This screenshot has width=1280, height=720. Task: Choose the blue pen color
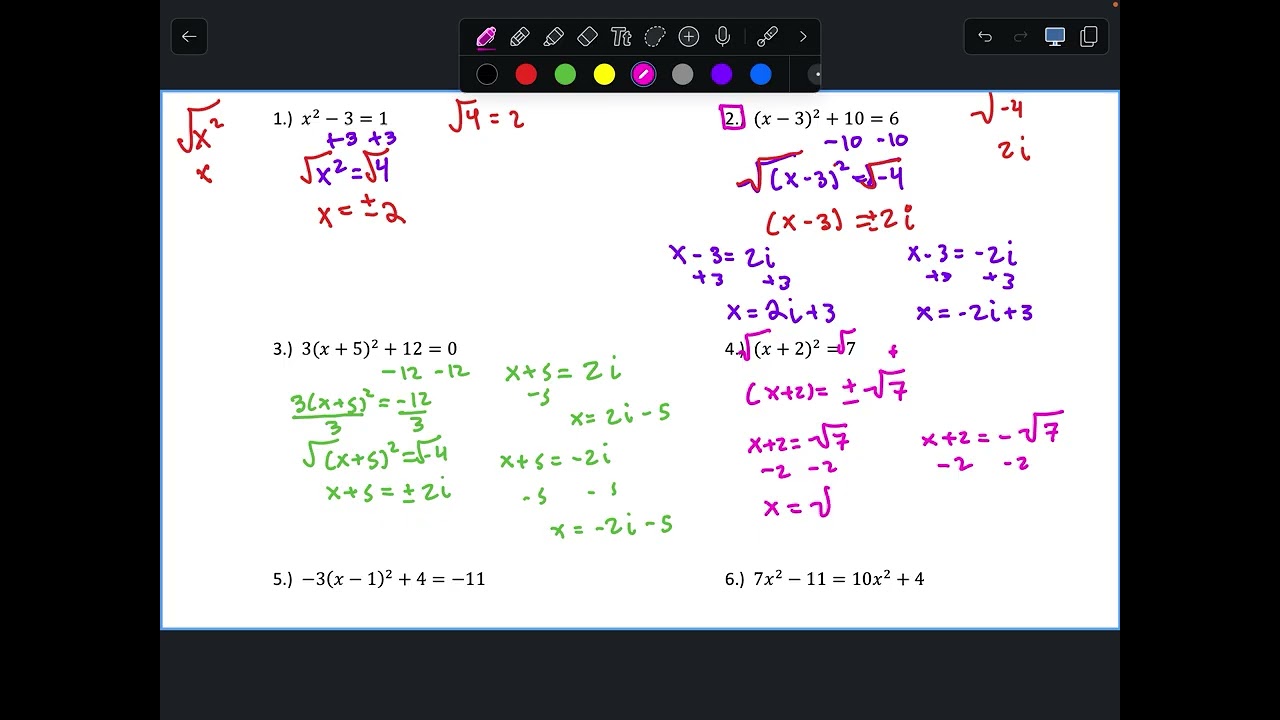tap(761, 75)
